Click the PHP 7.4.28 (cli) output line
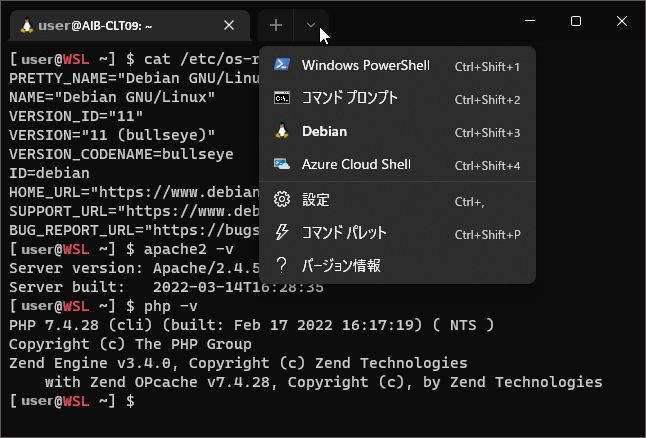Viewport: 646px width, 438px height. [x=251, y=325]
